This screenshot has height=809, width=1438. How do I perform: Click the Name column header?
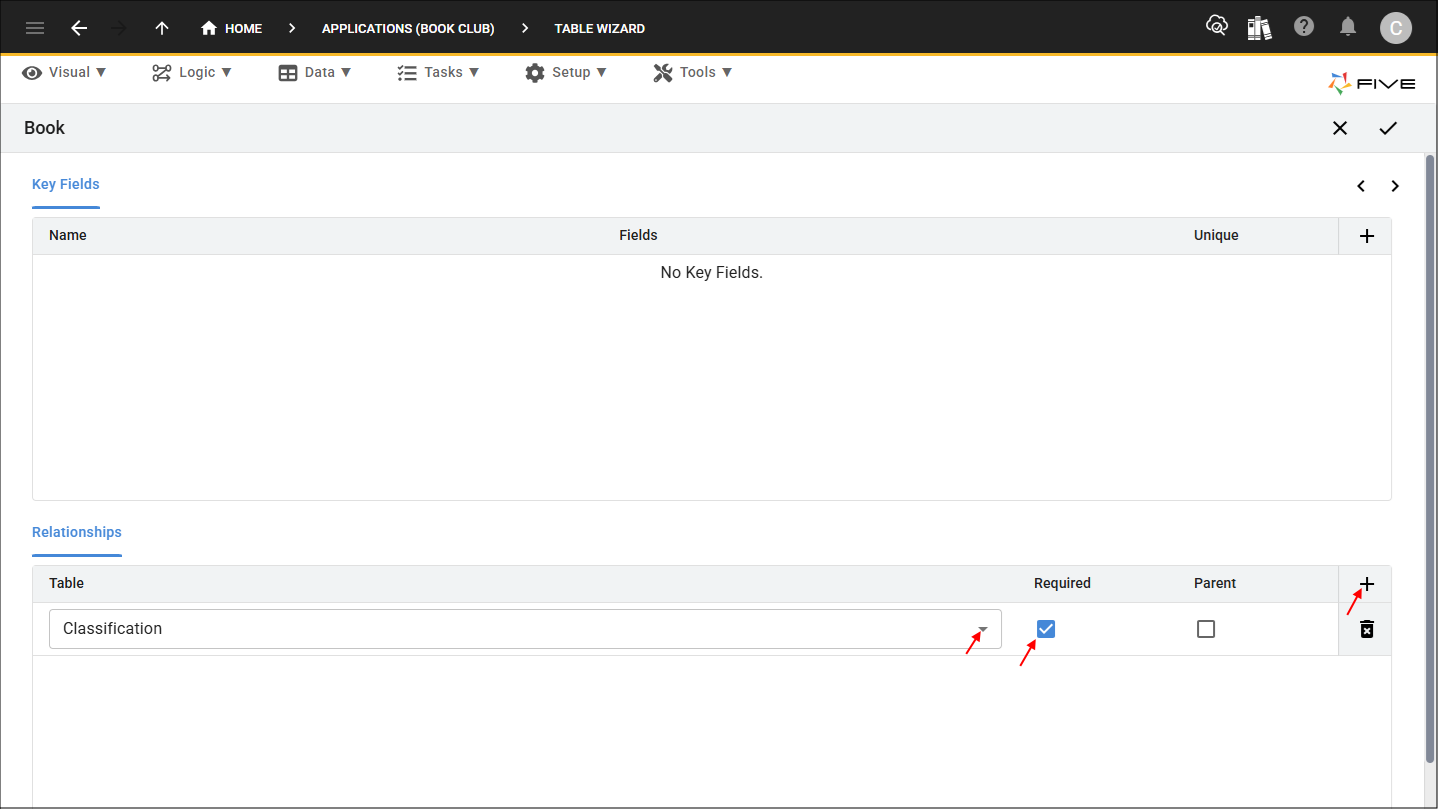point(68,235)
